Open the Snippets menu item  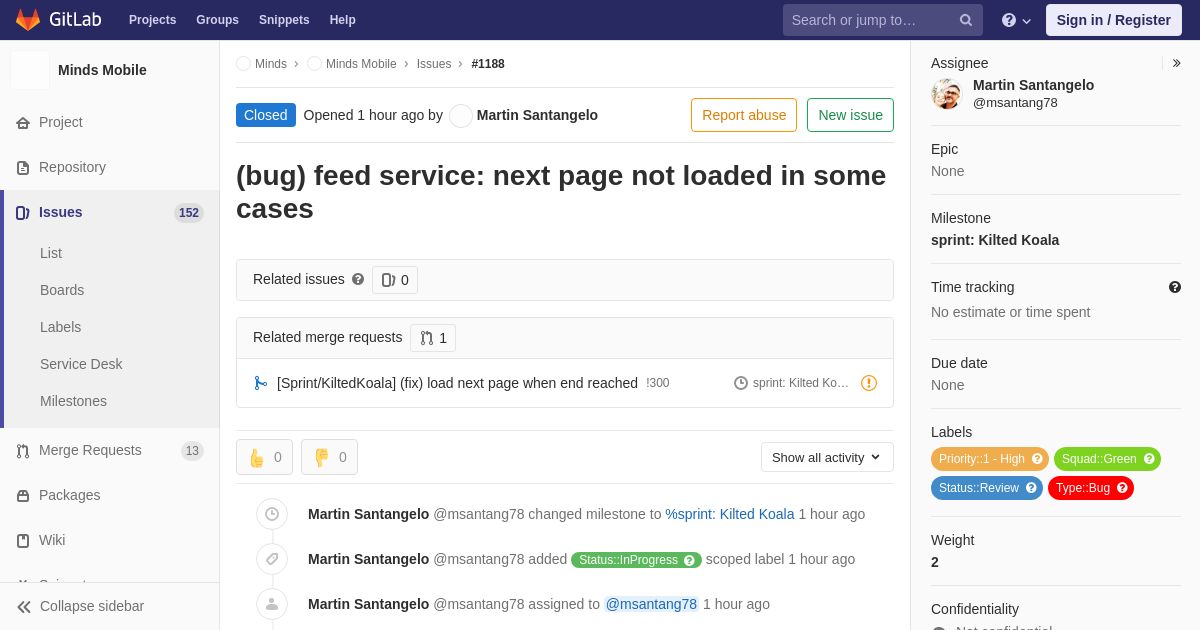click(284, 20)
